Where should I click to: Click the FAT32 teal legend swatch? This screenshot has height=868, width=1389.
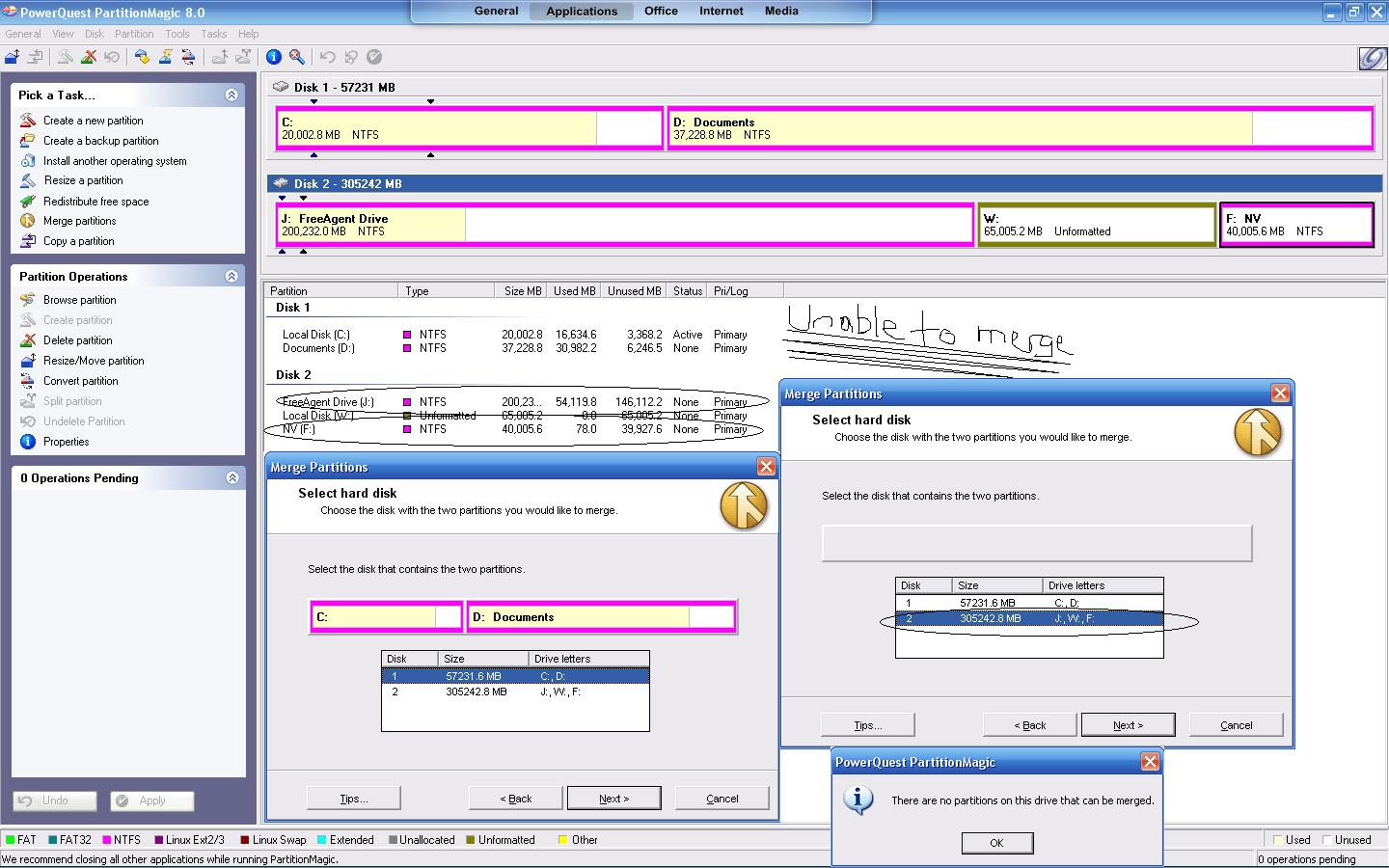[52, 840]
